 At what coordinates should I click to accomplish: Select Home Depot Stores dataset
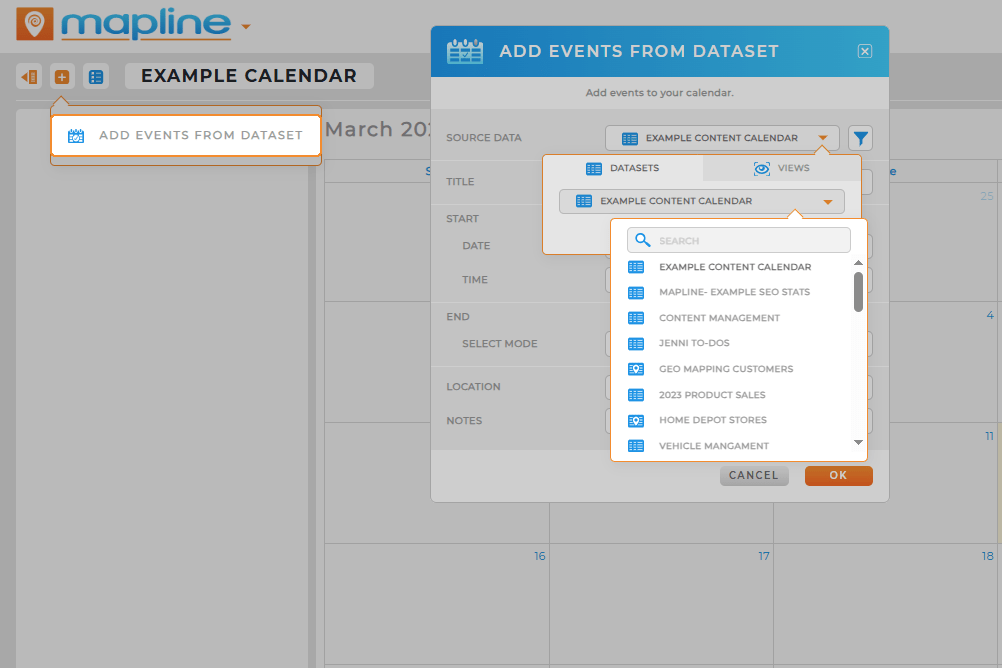713,420
